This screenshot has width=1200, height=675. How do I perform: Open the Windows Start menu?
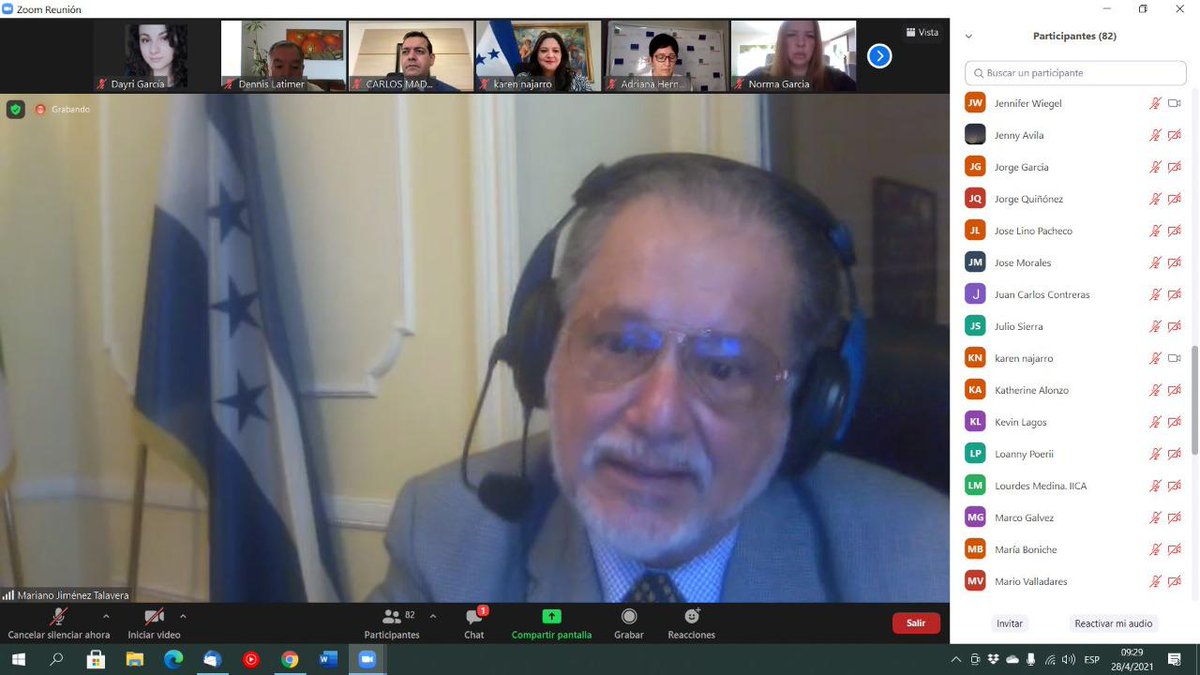point(18,659)
